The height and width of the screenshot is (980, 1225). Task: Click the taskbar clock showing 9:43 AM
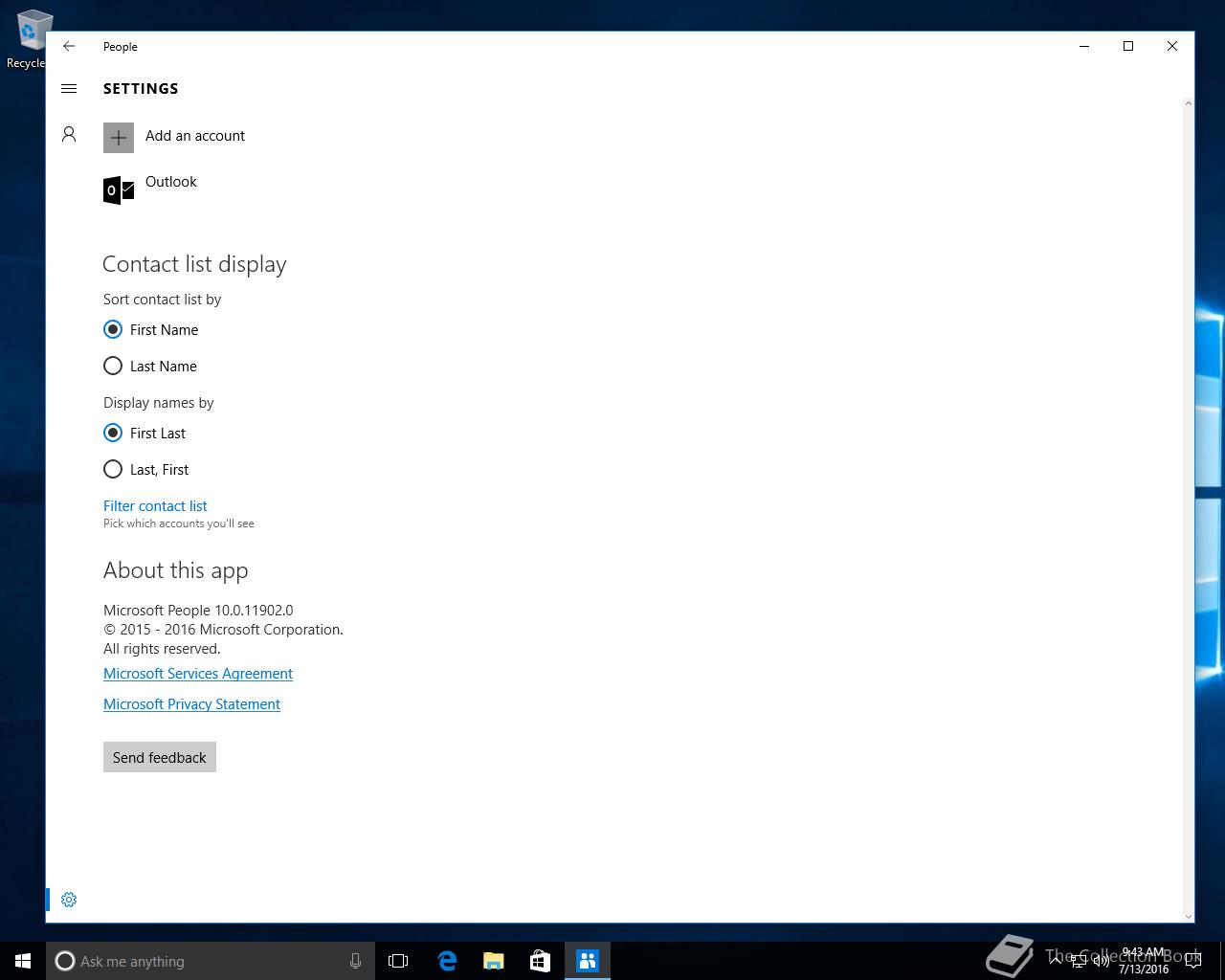pyautogui.click(x=1144, y=961)
